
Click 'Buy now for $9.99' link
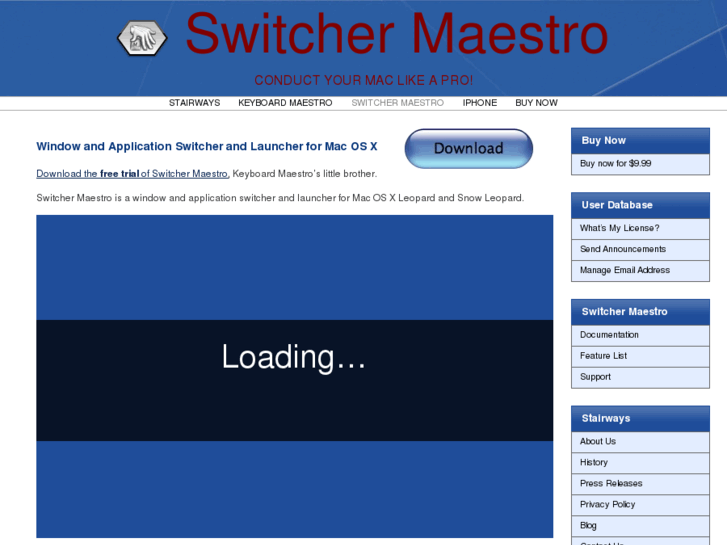pos(640,164)
